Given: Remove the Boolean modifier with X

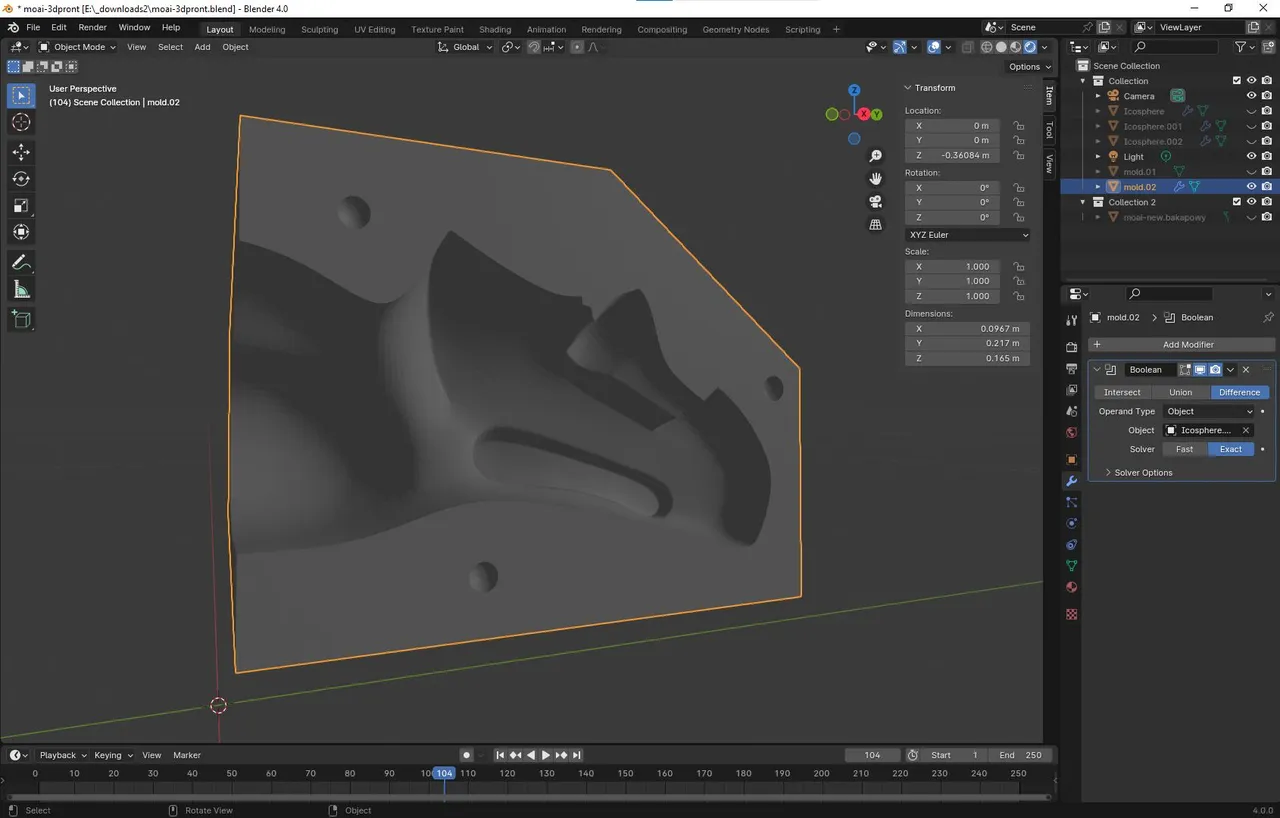Looking at the screenshot, I should pos(1246,369).
